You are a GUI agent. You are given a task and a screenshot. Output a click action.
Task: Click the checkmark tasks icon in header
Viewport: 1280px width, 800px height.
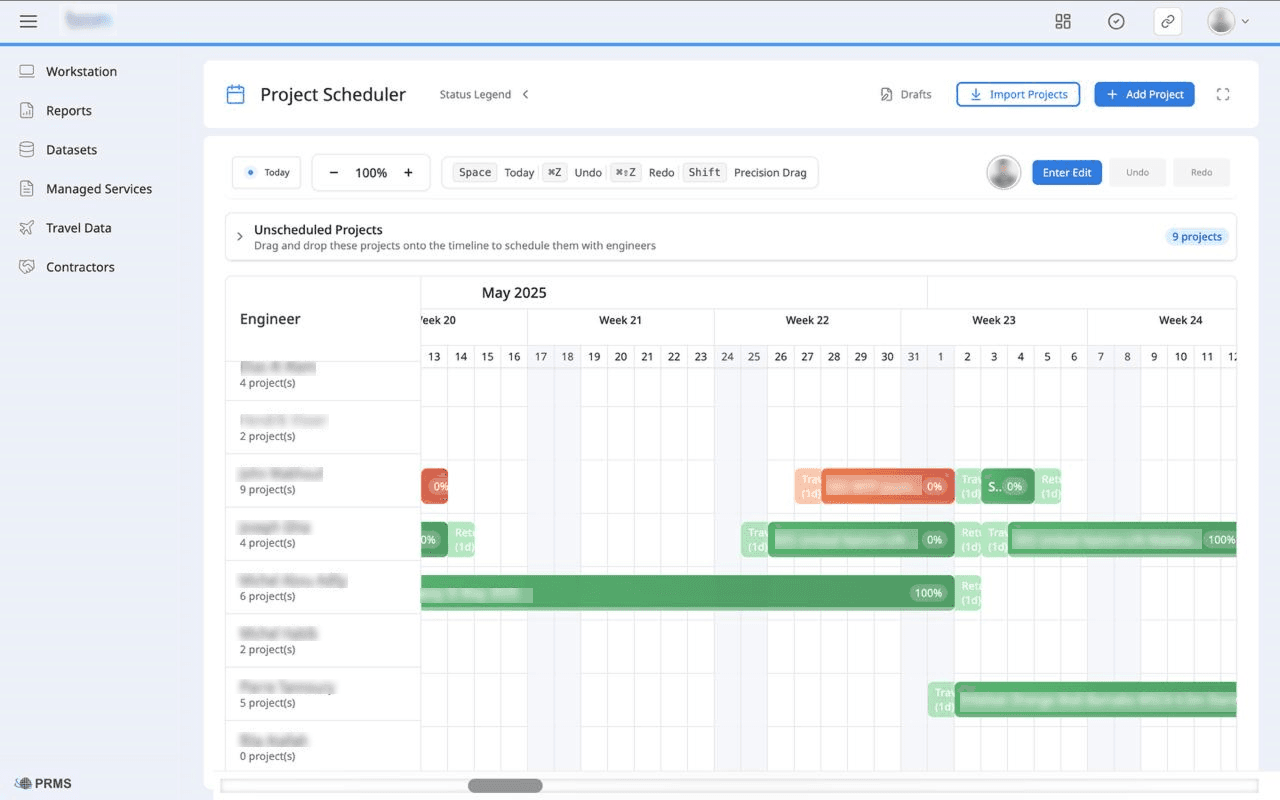coord(1116,21)
